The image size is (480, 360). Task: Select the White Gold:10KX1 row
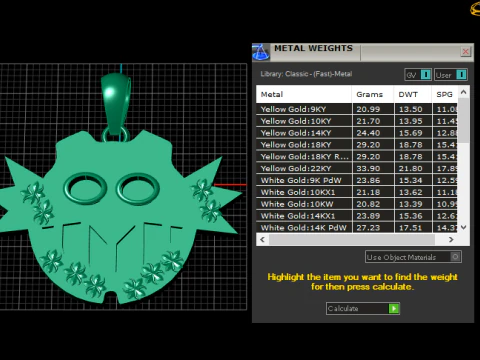tap(357, 192)
